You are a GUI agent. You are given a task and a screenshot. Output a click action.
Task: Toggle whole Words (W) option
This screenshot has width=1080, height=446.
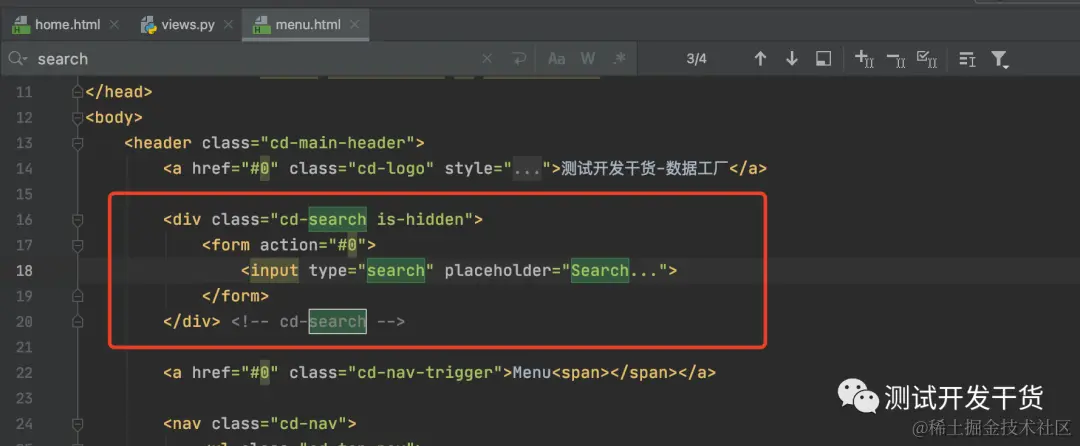point(588,59)
